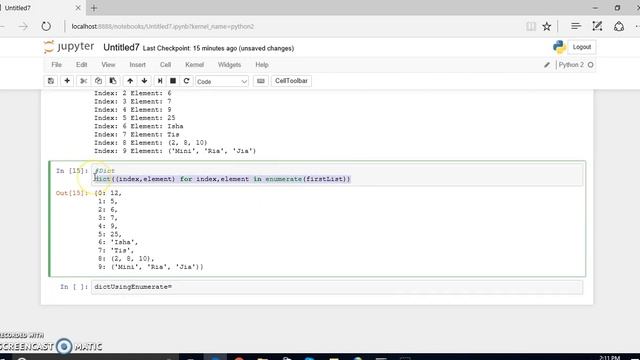Image resolution: width=640 pixels, height=360 pixels.
Task: Interrupt the kernel with the stop icon
Action: (173, 81)
